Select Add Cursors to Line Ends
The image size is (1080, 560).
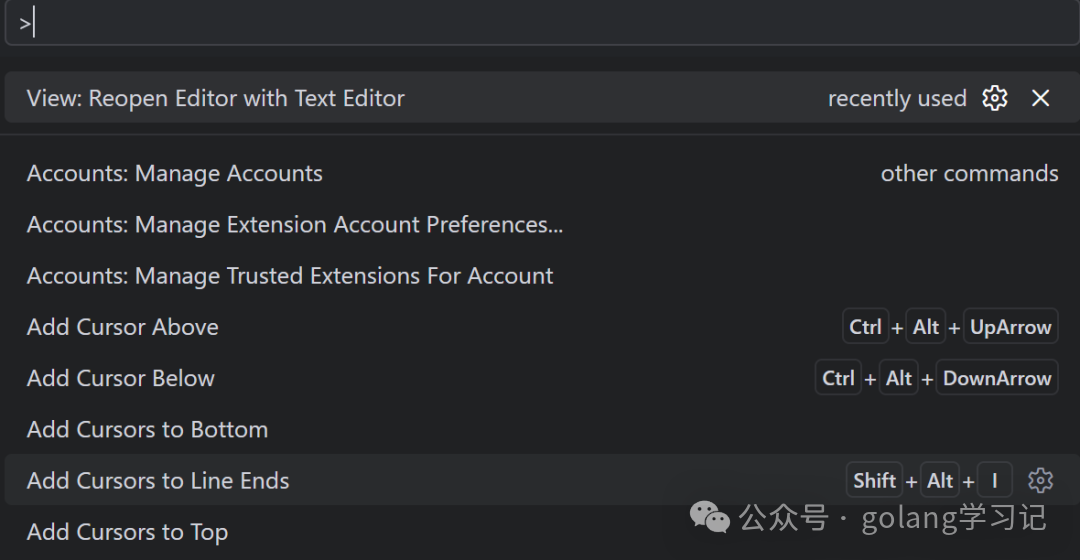(x=158, y=480)
